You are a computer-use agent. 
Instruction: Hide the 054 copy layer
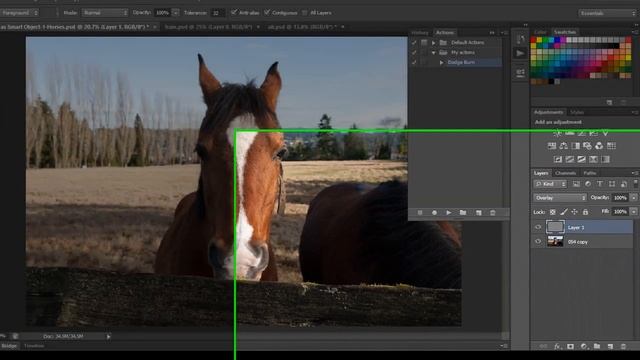pyautogui.click(x=538, y=241)
